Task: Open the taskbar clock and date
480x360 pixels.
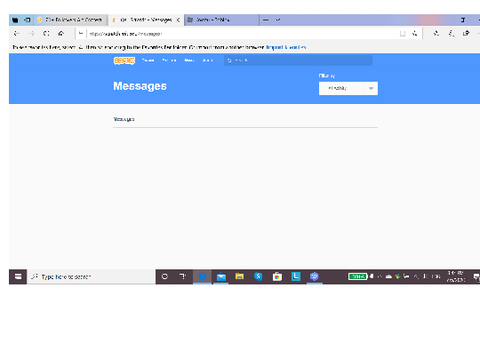Action: pos(456,277)
